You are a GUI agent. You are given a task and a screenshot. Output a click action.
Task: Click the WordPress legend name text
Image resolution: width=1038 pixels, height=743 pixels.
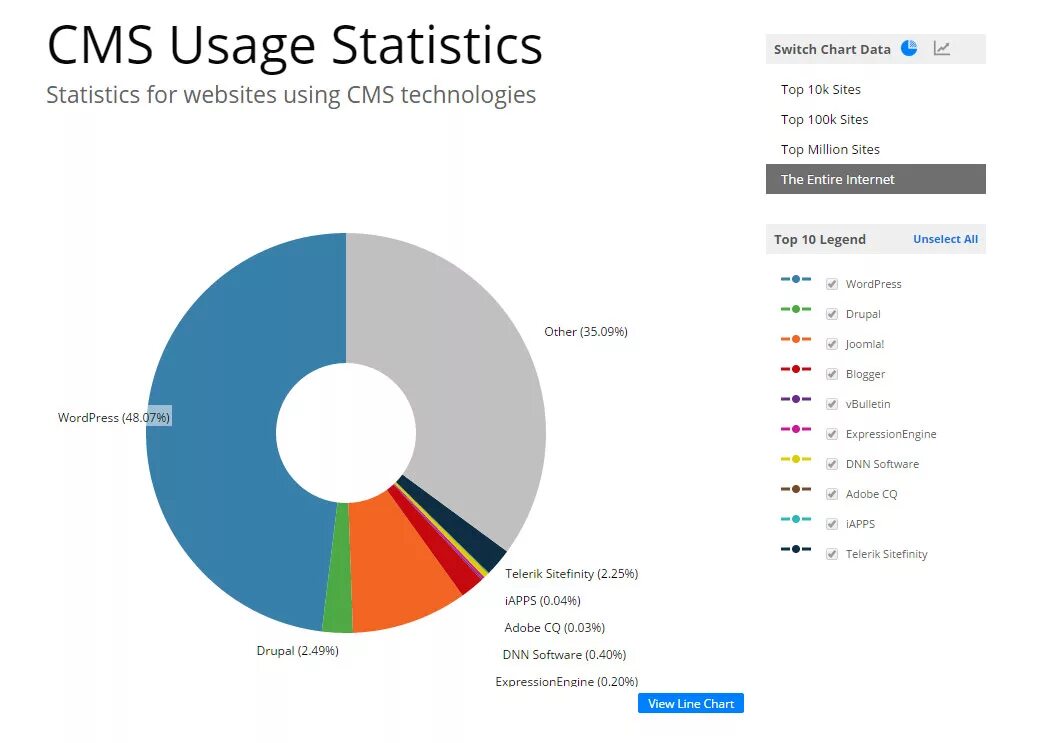[873, 284]
